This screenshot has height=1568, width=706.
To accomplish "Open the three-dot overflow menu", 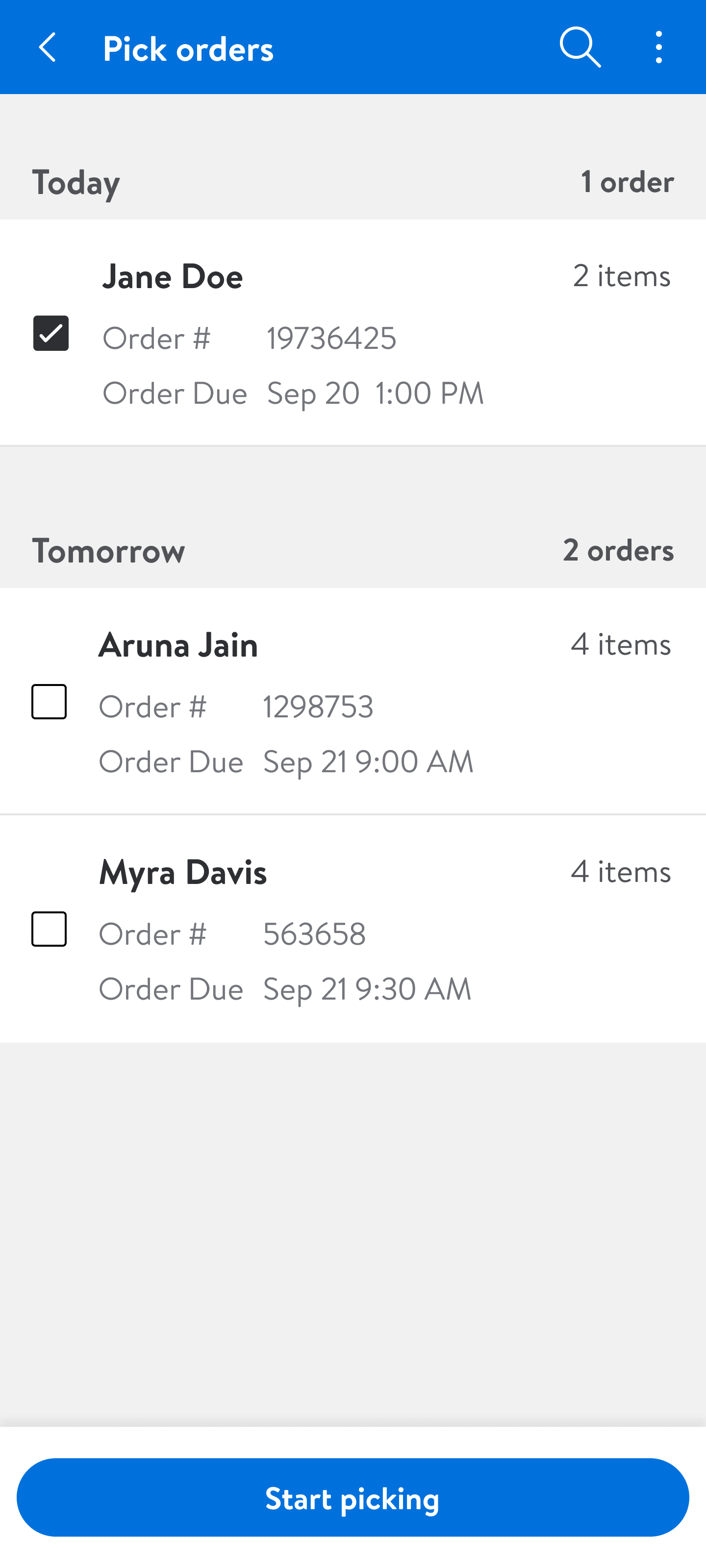I will [658, 48].
